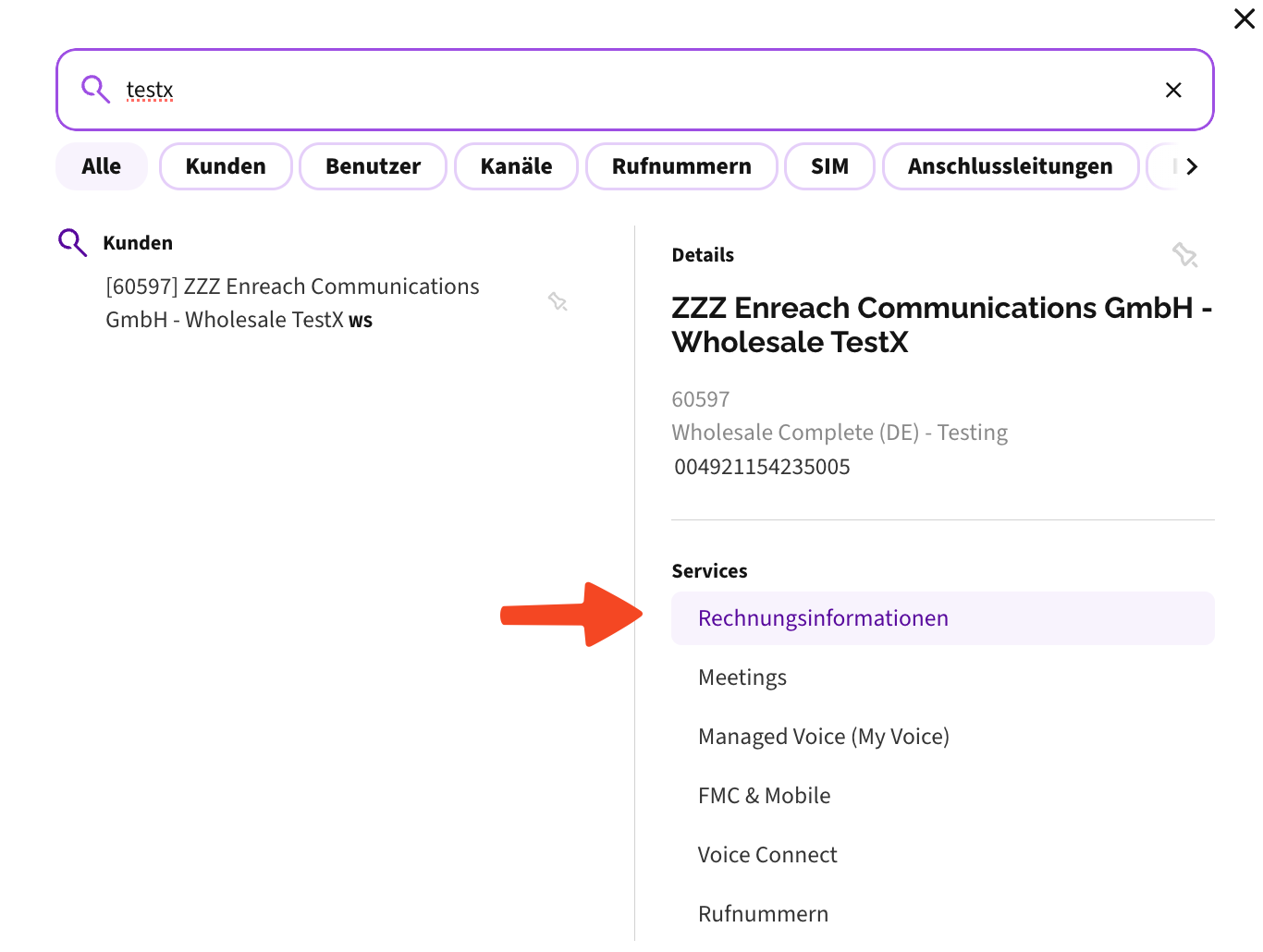Image resolution: width=1263 pixels, height=952 pixels.
Task: Pin the ZZZ Enreach Communications search result
Action: [x=558, y=301]
